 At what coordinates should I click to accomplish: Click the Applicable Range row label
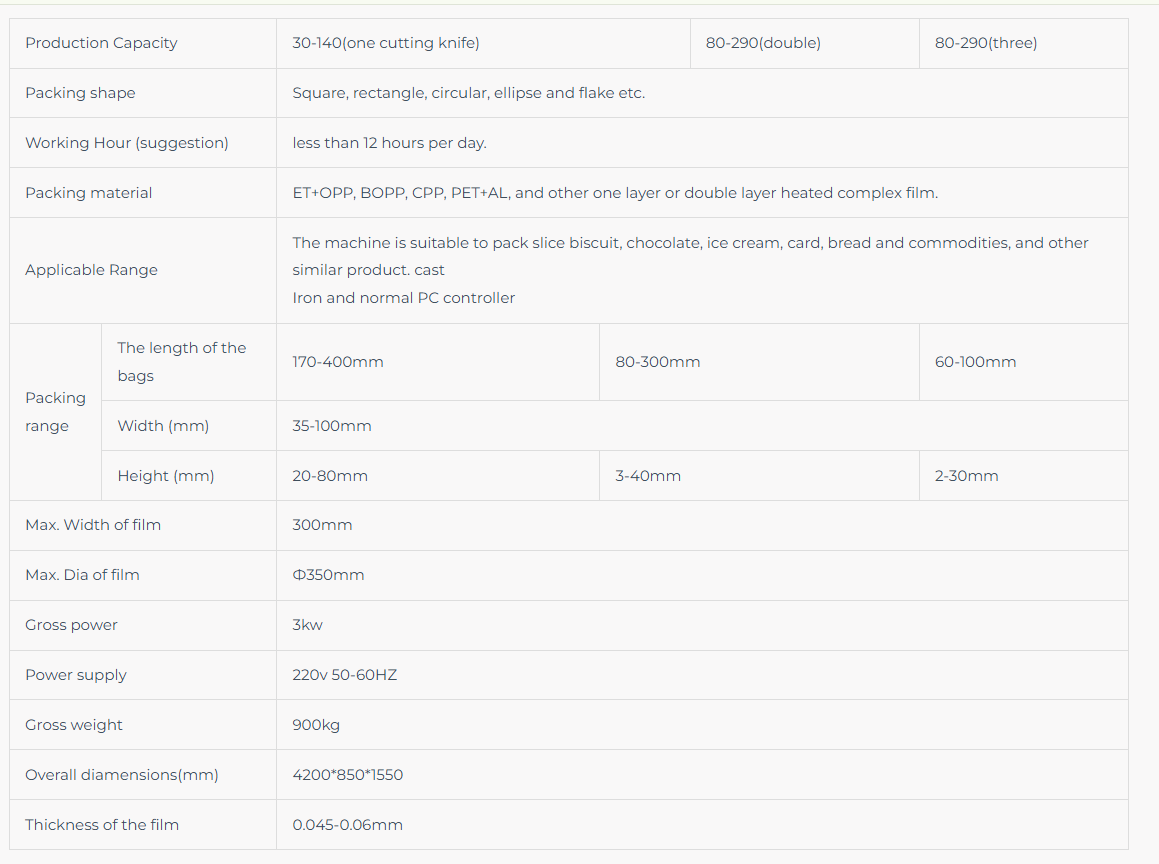point(91,270)
